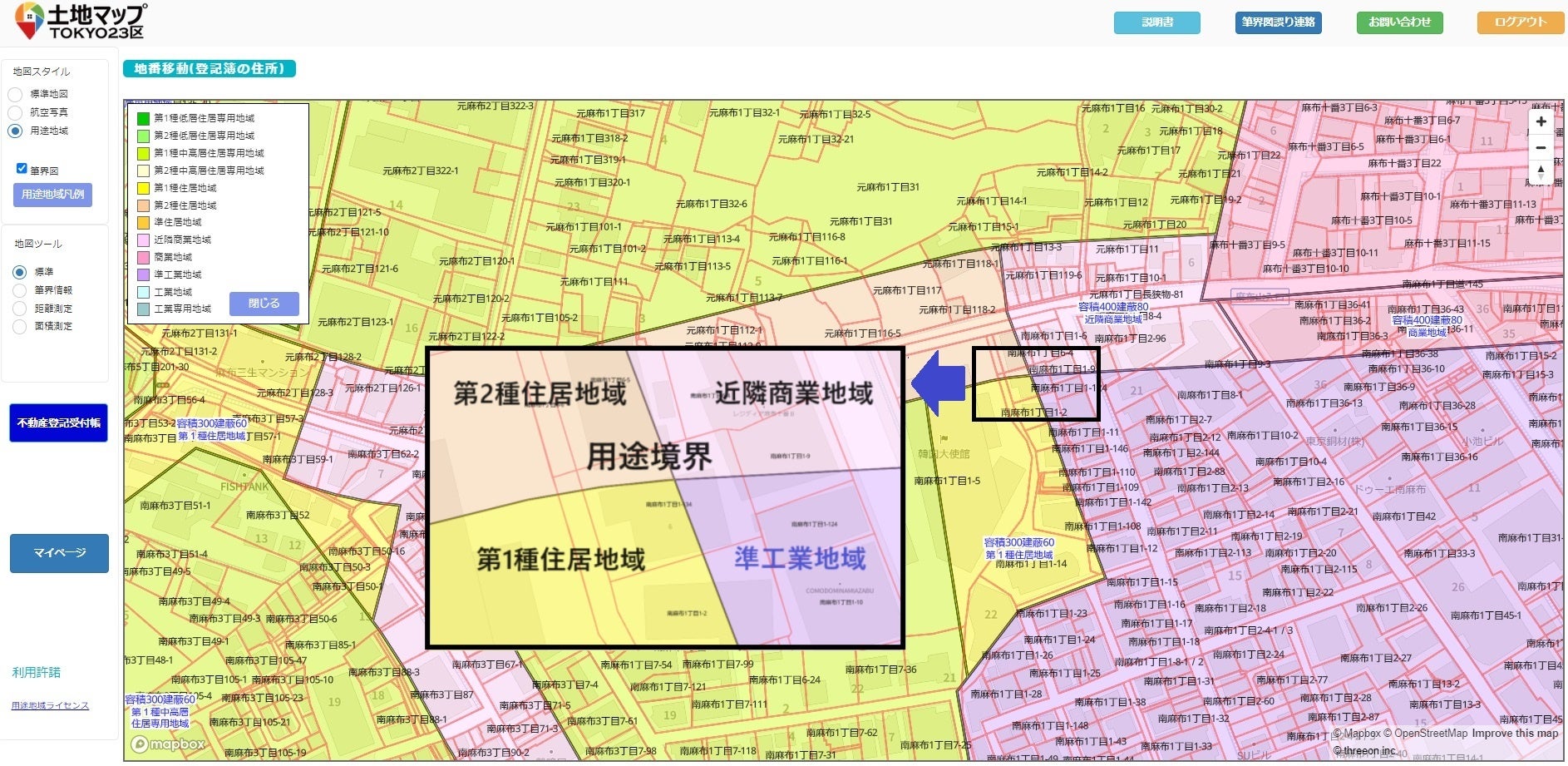Screen dimensions: 1568x766
Task: Choose the 標準 map tool
Action: [x=19, y=272]
